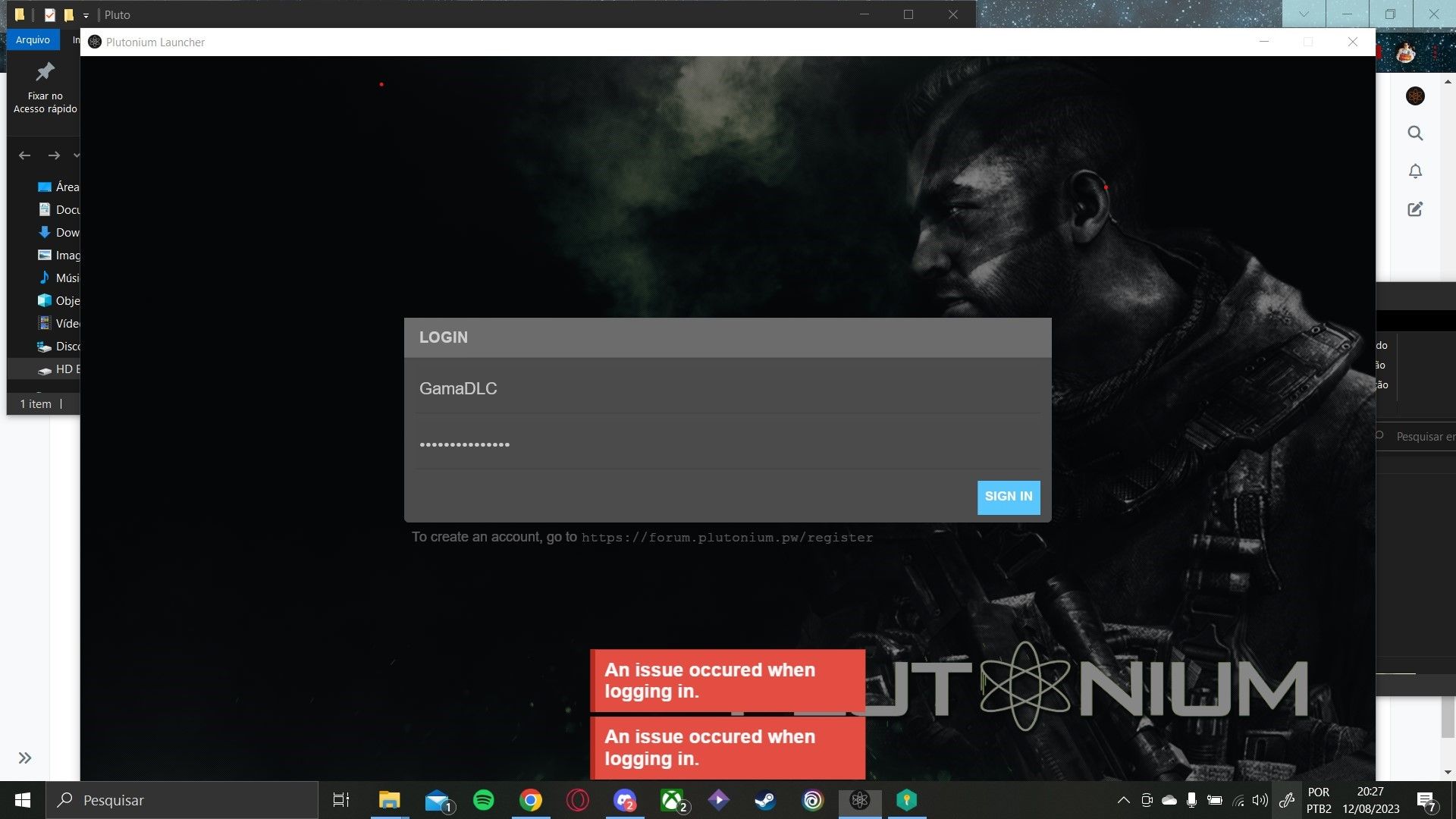Image resolution: width=1456 pixels, height=819 pixels.
Task: Open the green hexagon key app on taskbar
Action: [907, 800]
